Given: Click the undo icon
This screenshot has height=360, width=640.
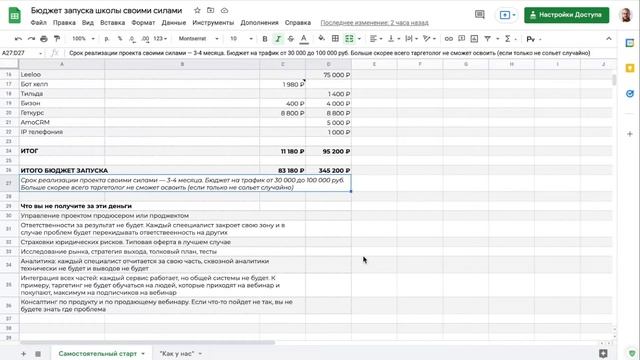Looking at the screenshot, I should tap(18, 39).
